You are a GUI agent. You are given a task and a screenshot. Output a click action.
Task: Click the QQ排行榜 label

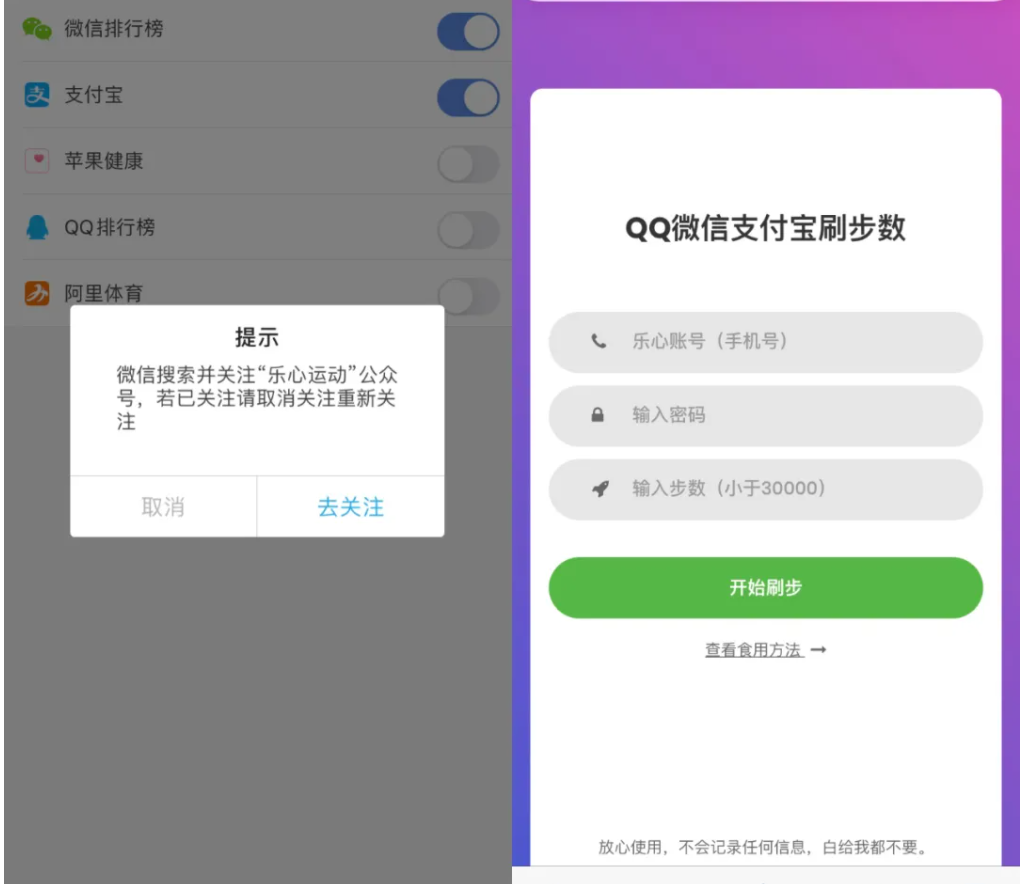point(109,227)
